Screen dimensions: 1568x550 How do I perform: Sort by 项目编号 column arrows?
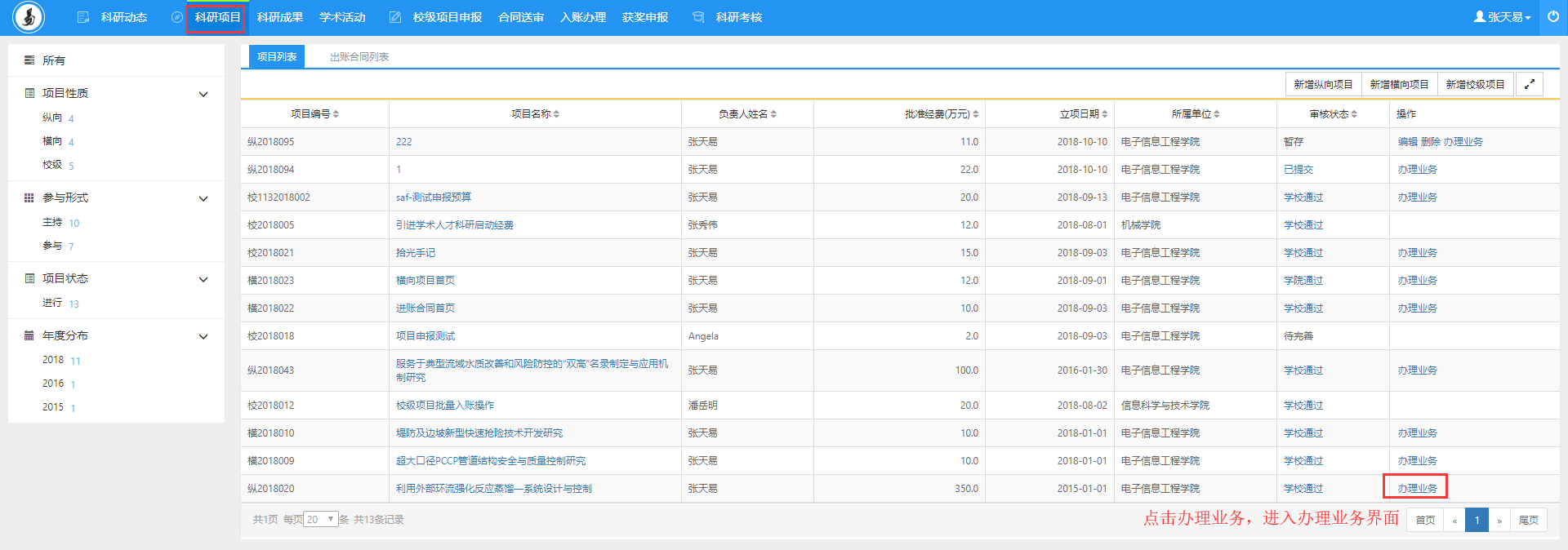pos(336,114)
